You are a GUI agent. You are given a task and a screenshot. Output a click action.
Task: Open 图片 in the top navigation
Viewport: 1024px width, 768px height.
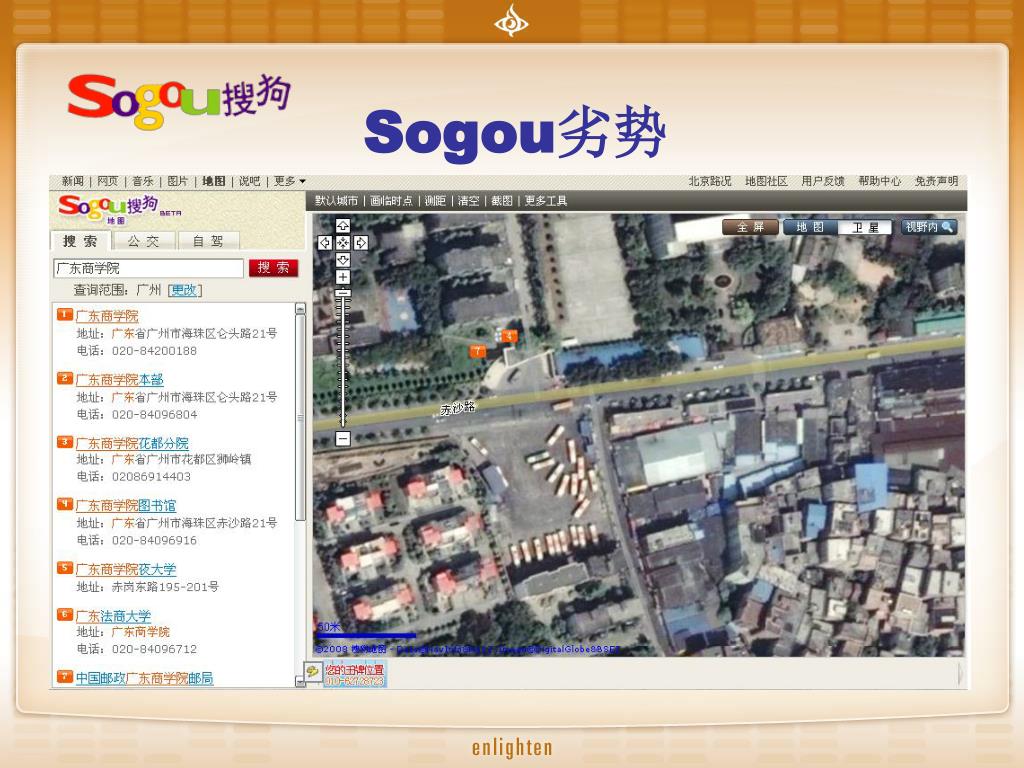[178, 181]
